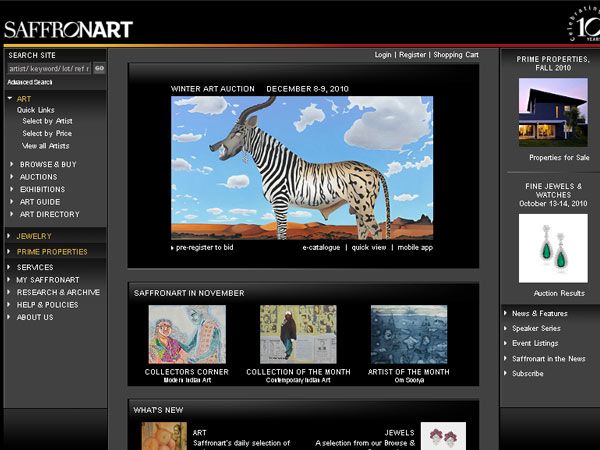Click COLLECTION OF THE MONTH caption

pyautogui.click(x=298, y=372)
